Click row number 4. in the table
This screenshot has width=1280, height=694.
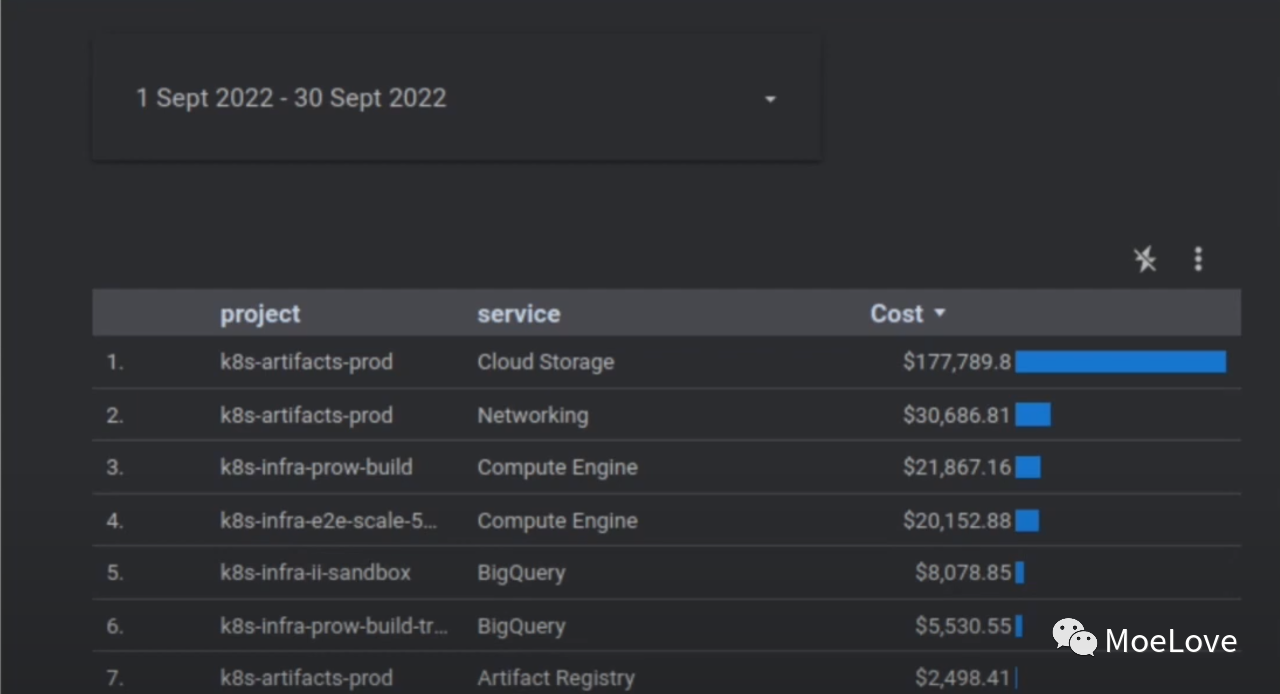115,520
